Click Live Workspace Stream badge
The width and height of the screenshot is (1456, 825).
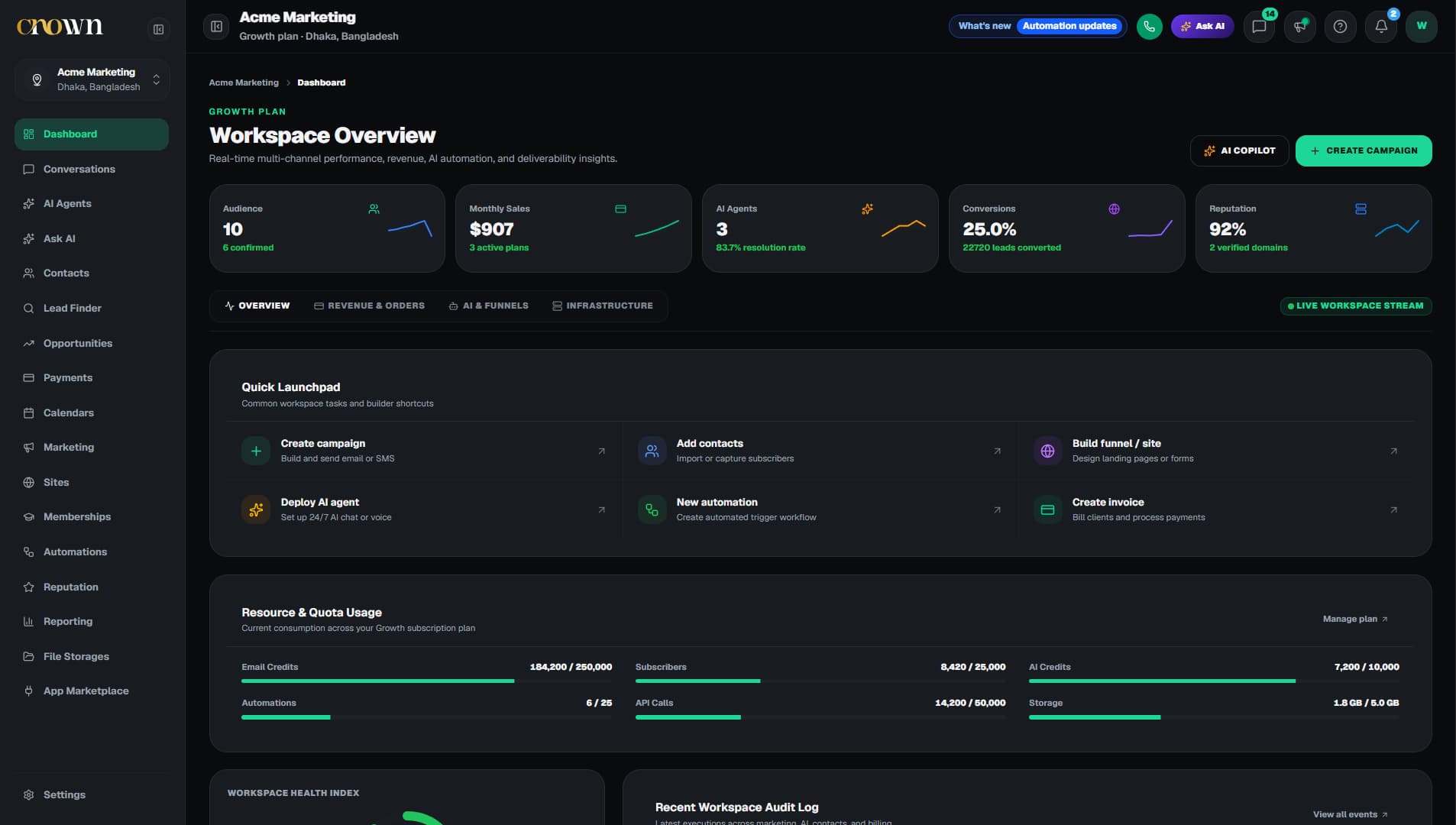click(x=1356, y=306)
